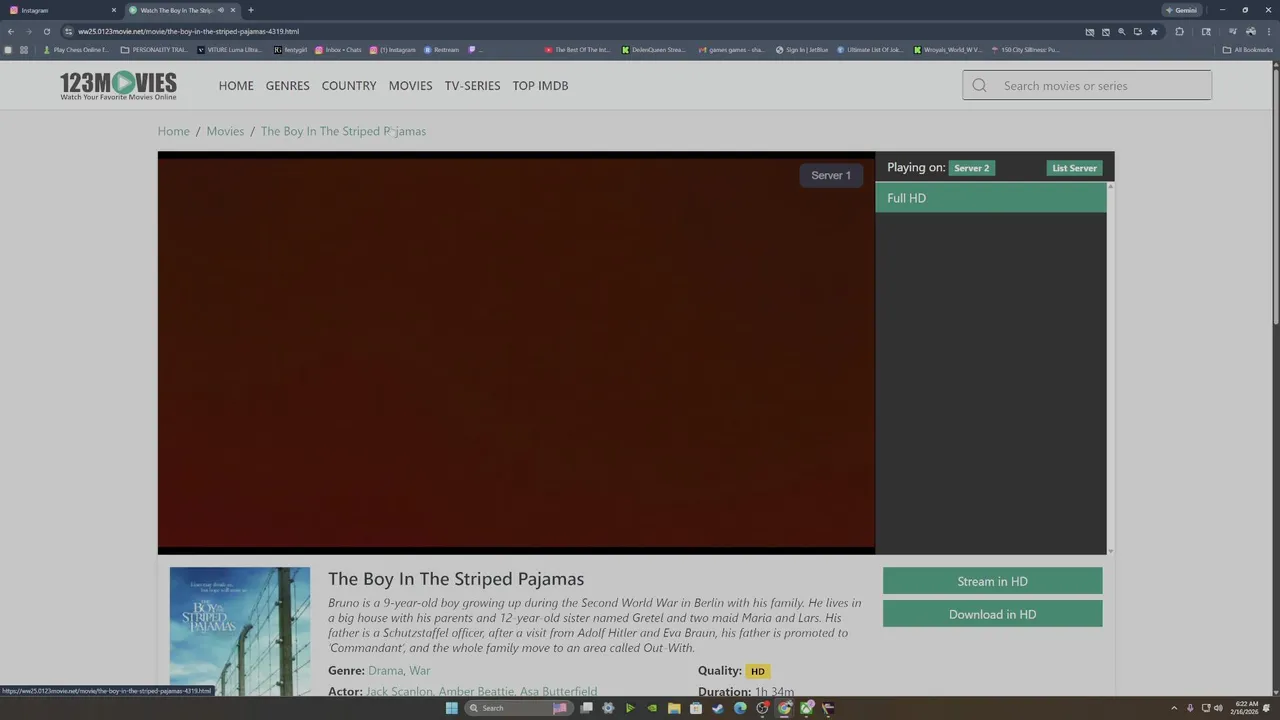Open the Microsoft Store taskbar icon
This screenshot has width=1280, height=720.
[x=696, y=708]
